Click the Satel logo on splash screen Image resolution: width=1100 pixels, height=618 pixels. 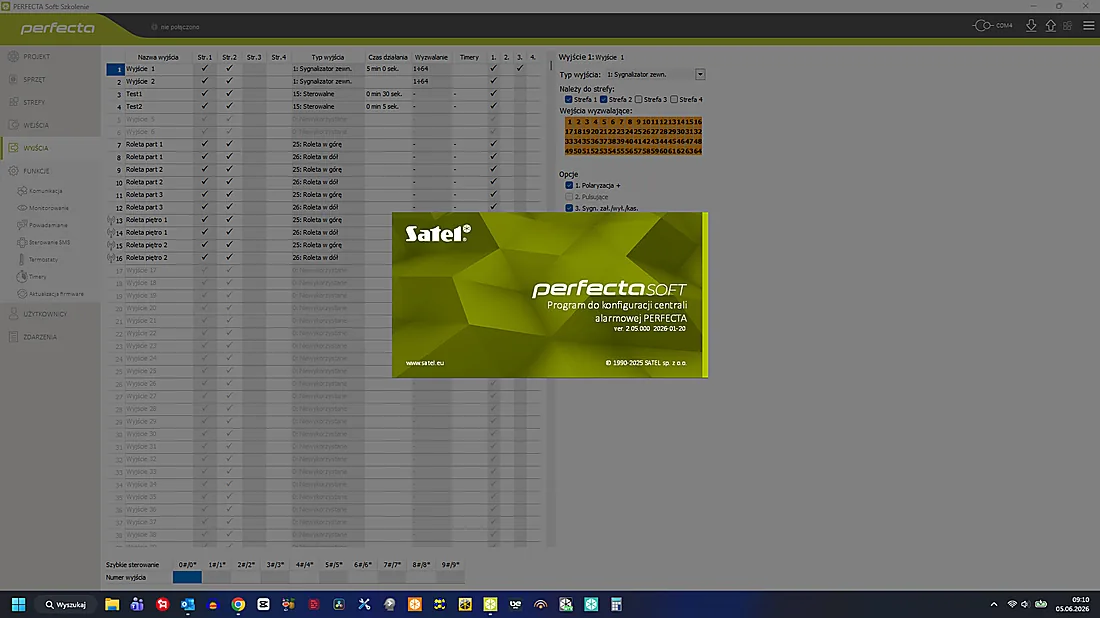point(438,234)
